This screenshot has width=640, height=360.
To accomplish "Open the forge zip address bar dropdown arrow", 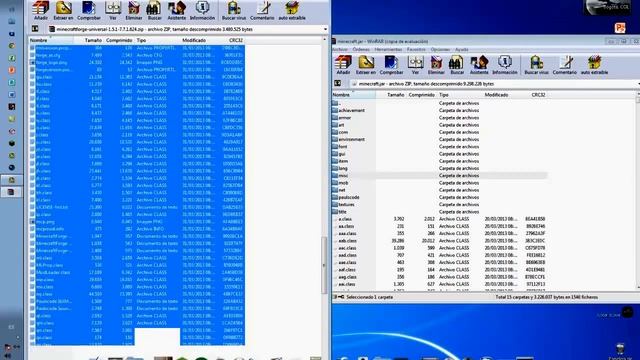I will tap(325, 29).
